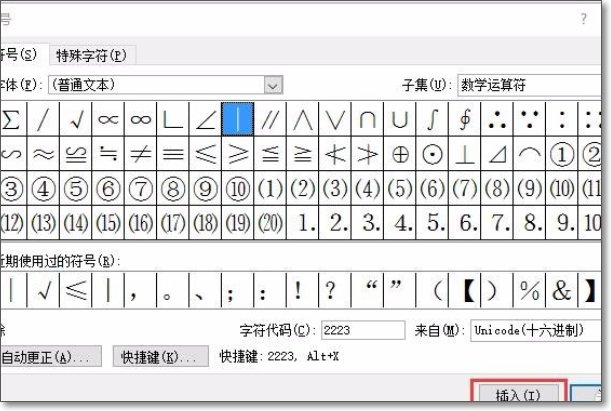Screen dimensions: 611x411
Task: Pick recently used less-than-or-equal symbol
Action: (76, 290)
